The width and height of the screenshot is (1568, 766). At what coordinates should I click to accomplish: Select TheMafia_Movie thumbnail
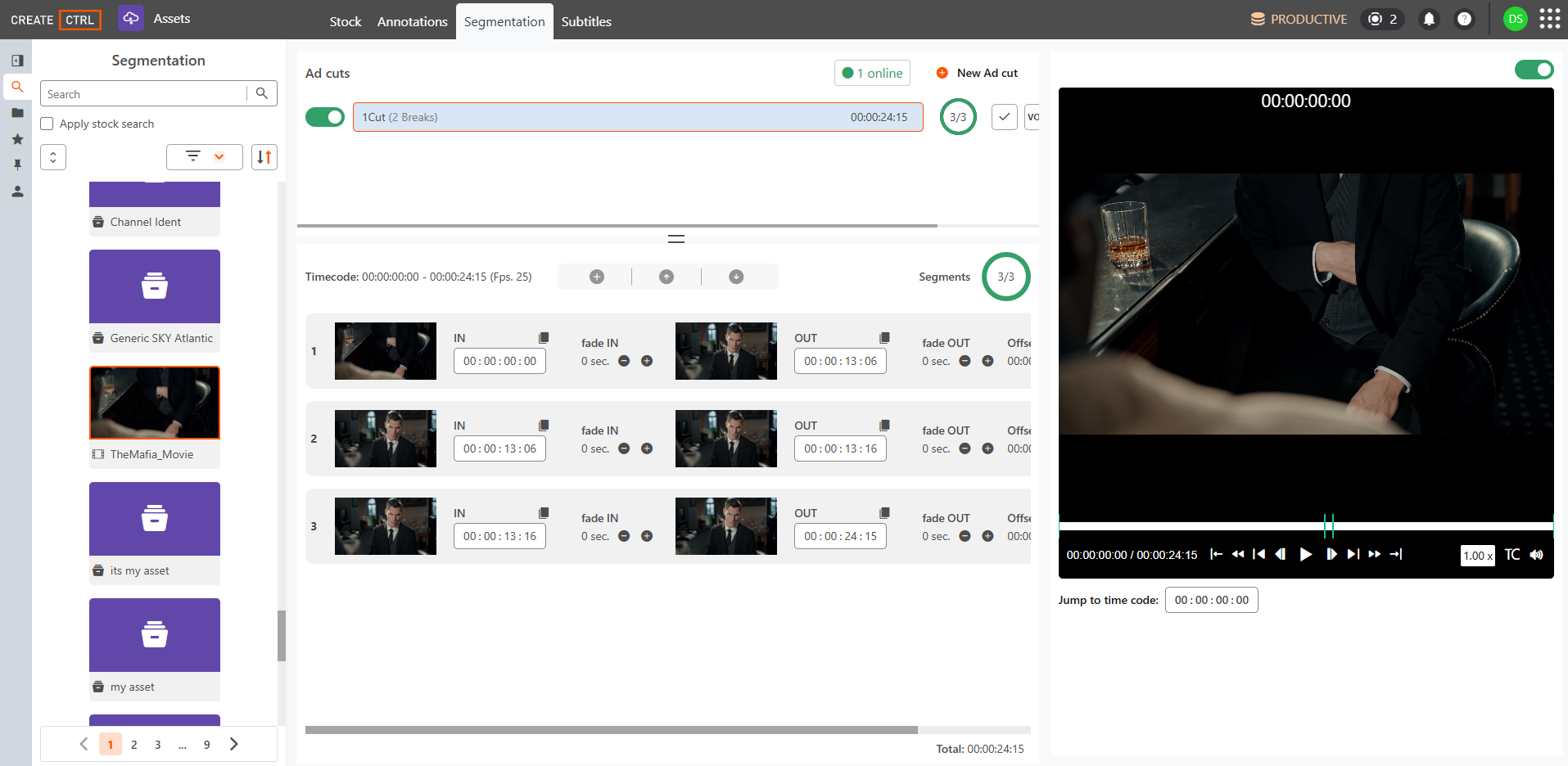tap(155, 403)
